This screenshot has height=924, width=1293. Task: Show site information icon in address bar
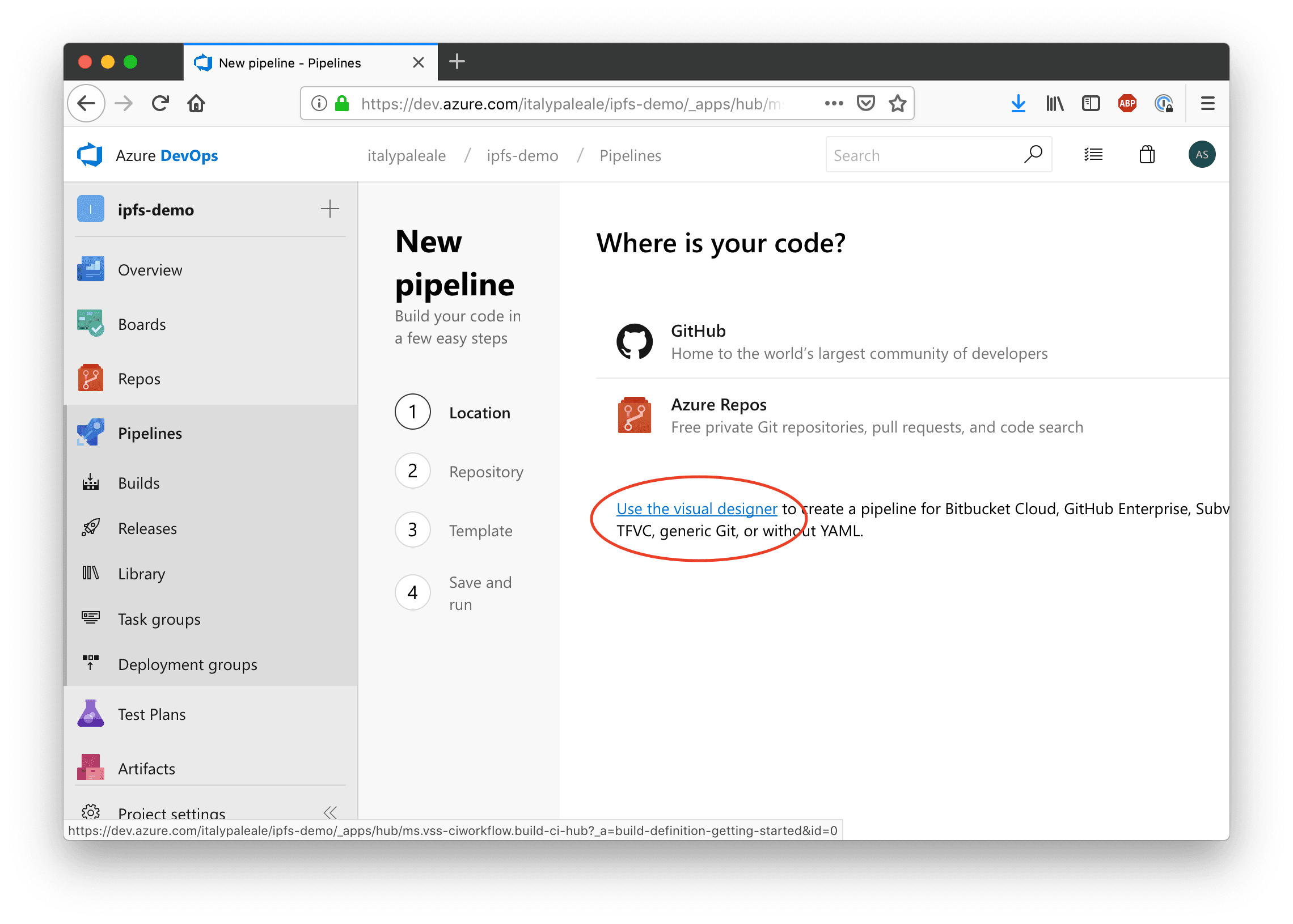pos(319,103)
